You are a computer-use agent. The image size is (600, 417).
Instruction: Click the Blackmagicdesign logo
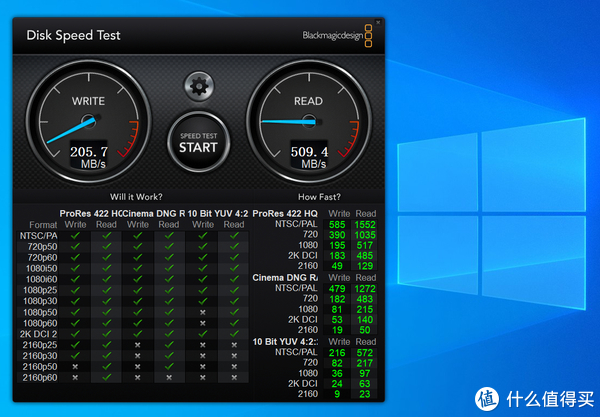[337, 36]
